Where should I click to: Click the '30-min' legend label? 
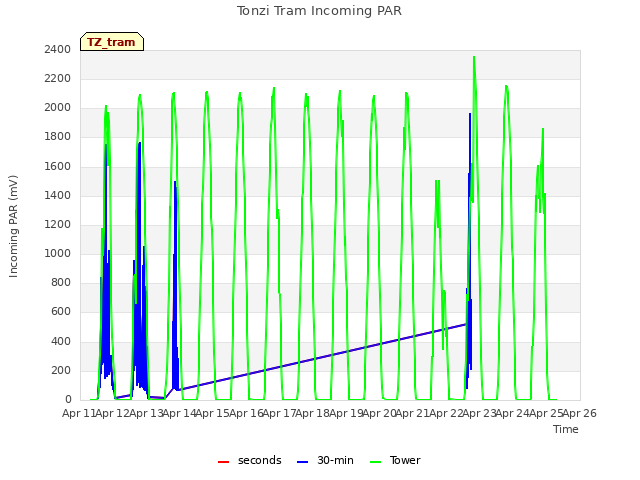click(x=335, y=460)
